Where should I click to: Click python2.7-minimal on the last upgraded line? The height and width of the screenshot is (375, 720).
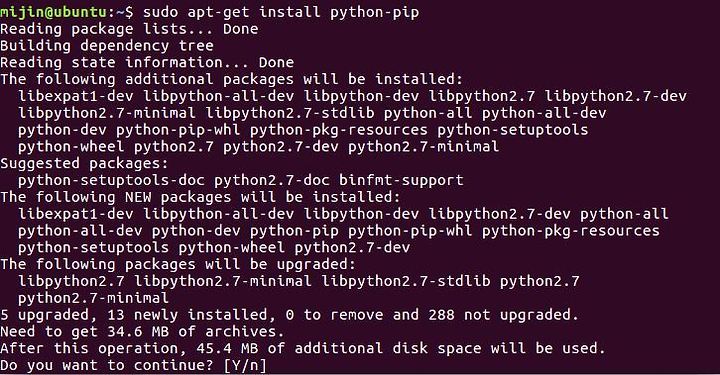[x=93, y=298]
